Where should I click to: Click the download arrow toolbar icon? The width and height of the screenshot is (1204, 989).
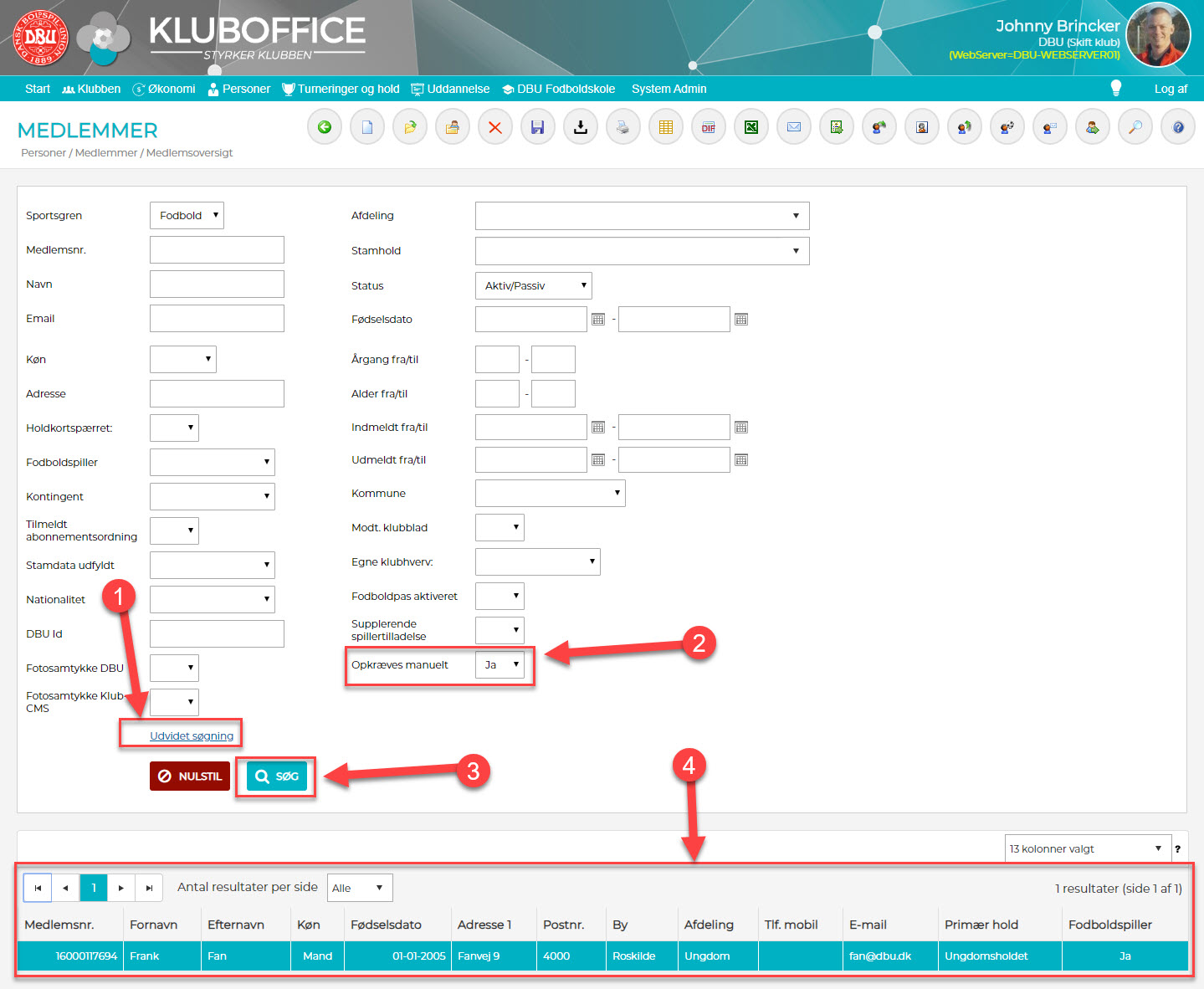click(581, 127)
